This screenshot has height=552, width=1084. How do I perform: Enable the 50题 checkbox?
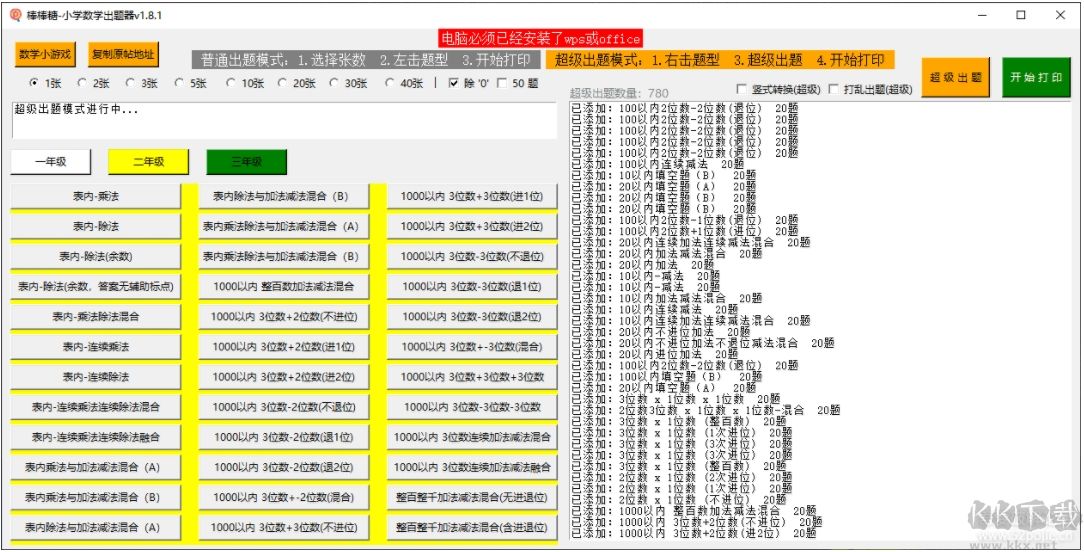[x=502, y=83]
